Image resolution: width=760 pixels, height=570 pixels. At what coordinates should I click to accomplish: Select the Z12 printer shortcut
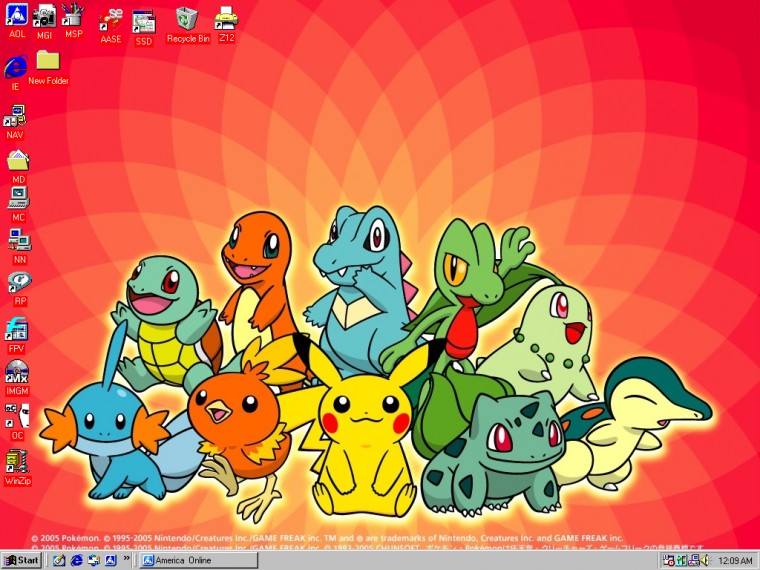(226, 24)
